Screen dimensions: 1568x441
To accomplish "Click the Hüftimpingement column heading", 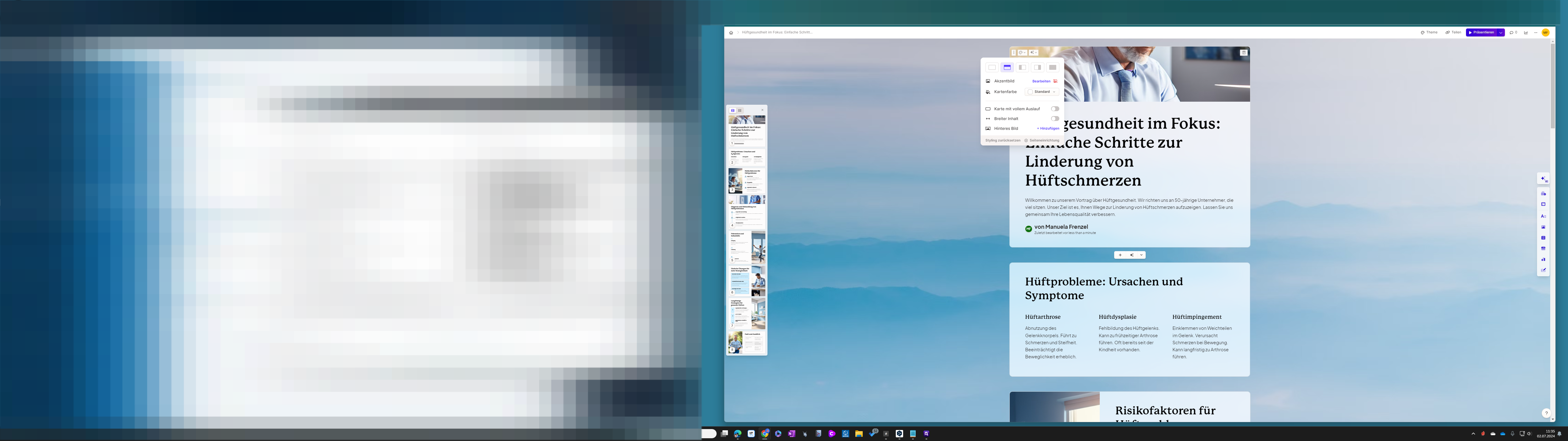I will click(x=1197, y=317).
